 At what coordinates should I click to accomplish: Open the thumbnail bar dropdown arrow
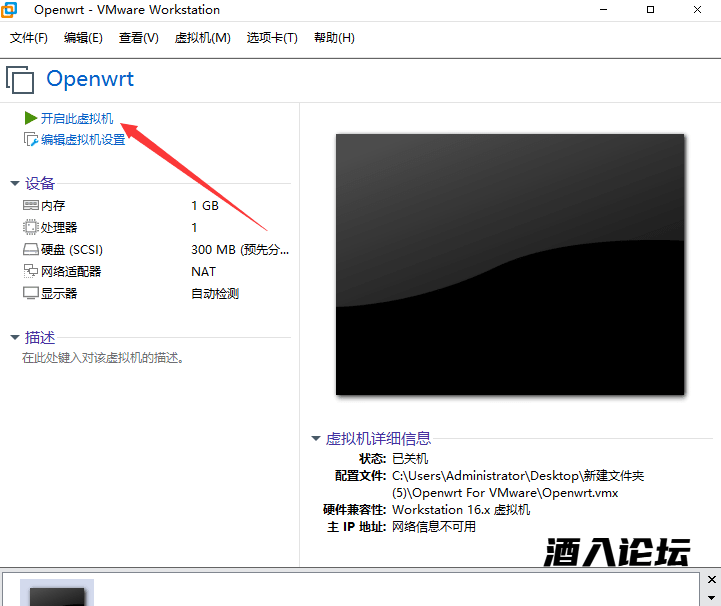pos(712,598)
